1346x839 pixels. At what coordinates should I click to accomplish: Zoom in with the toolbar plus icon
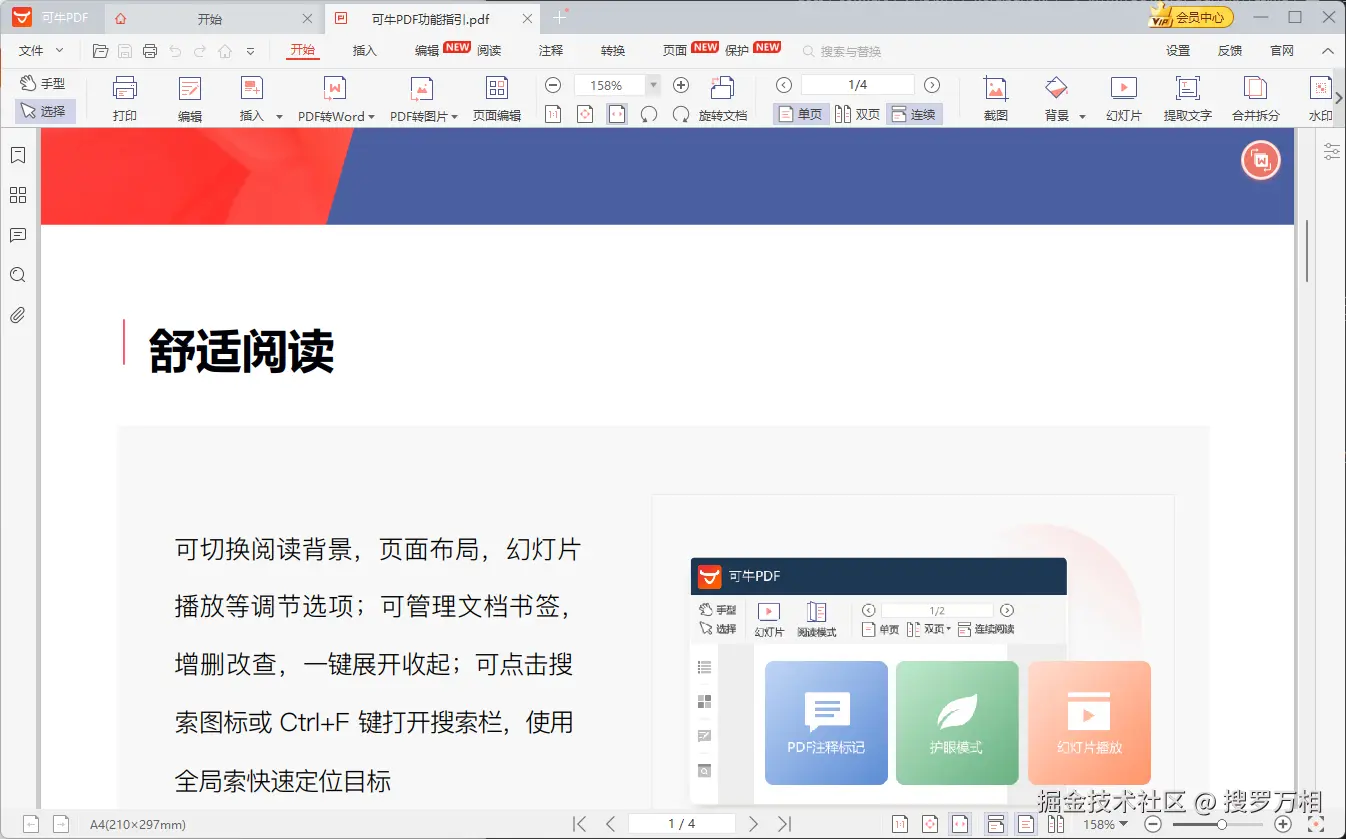point(681,86)
